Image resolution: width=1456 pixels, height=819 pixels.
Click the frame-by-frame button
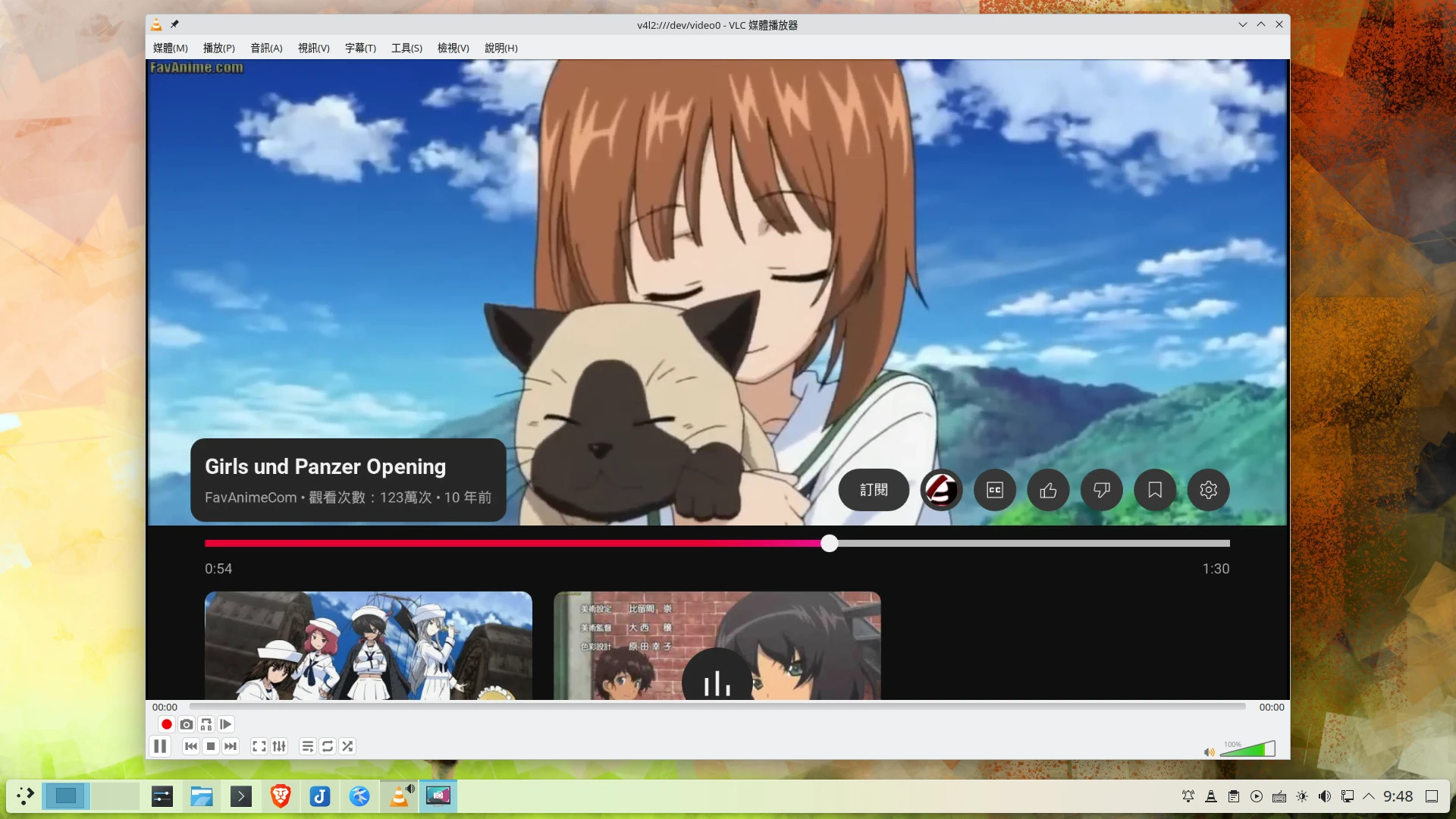click(226, 724)
